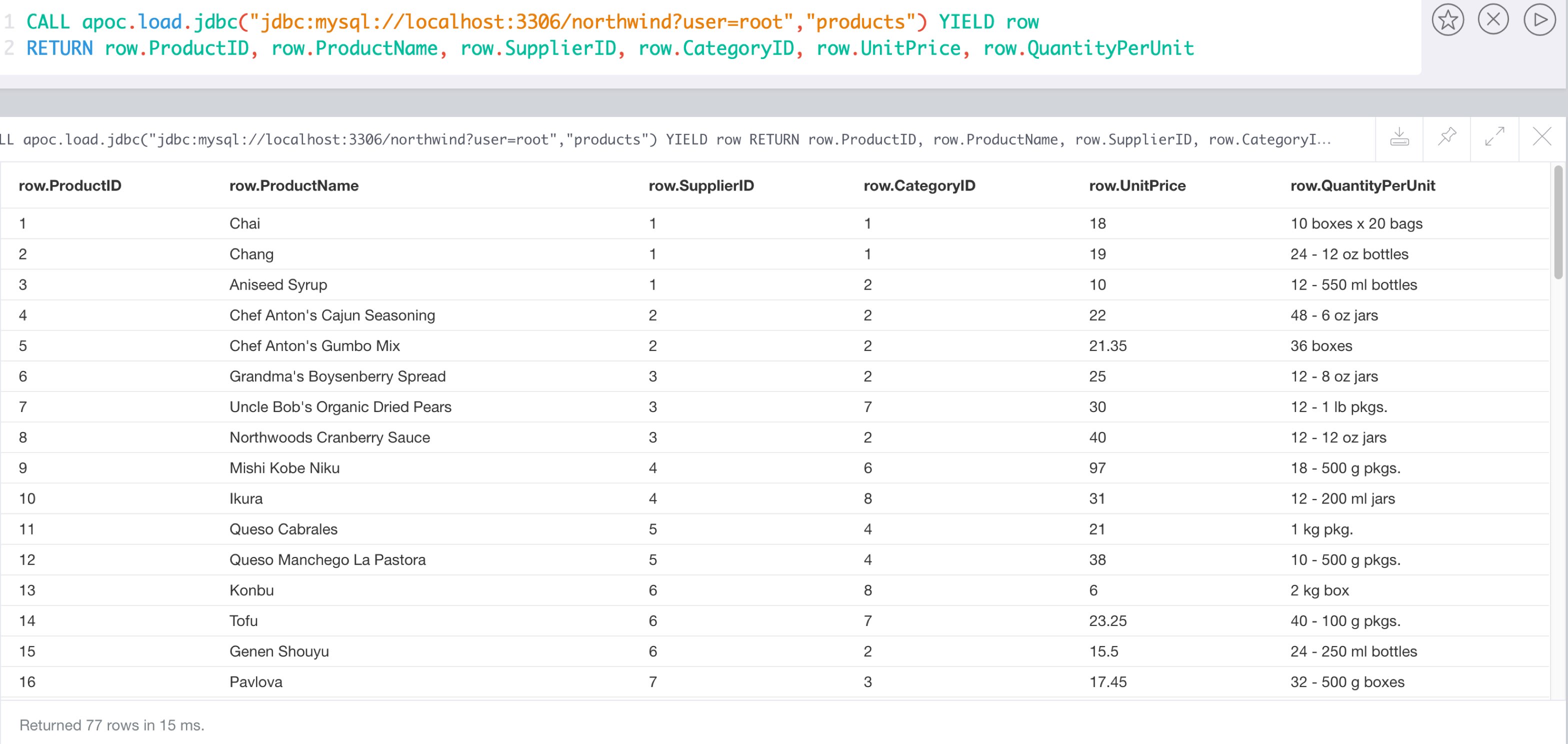Screen dimensions: 1568x744
Task: Click the favorite star icon in editor
Action: pyautogui.click(x=1447, y=20)
